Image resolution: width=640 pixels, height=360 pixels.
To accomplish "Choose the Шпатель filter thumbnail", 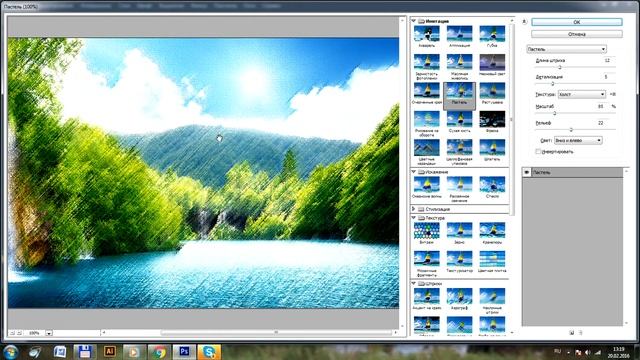I will point(492,147).
